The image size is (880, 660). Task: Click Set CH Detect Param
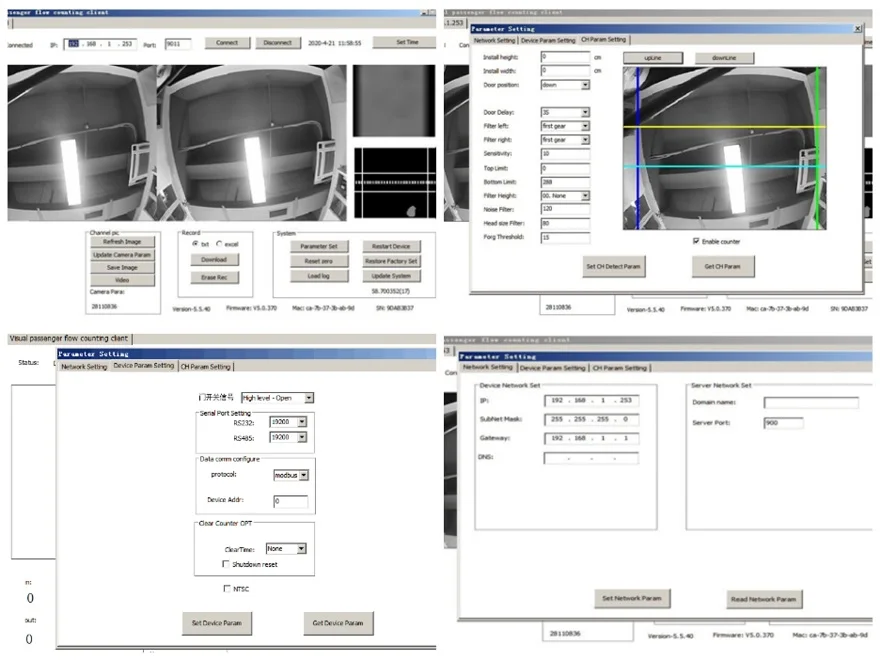click(x=613, y=266)
